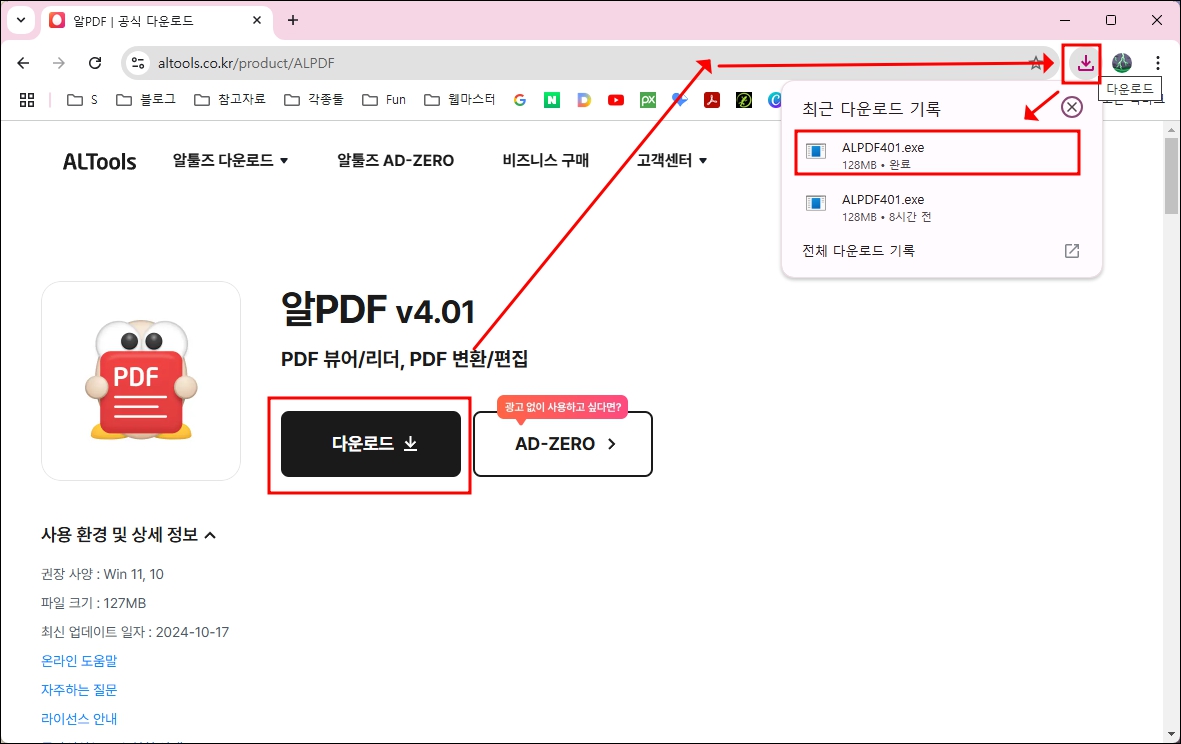
Task: Open the S bookmark folder
Action: [82, 99]
